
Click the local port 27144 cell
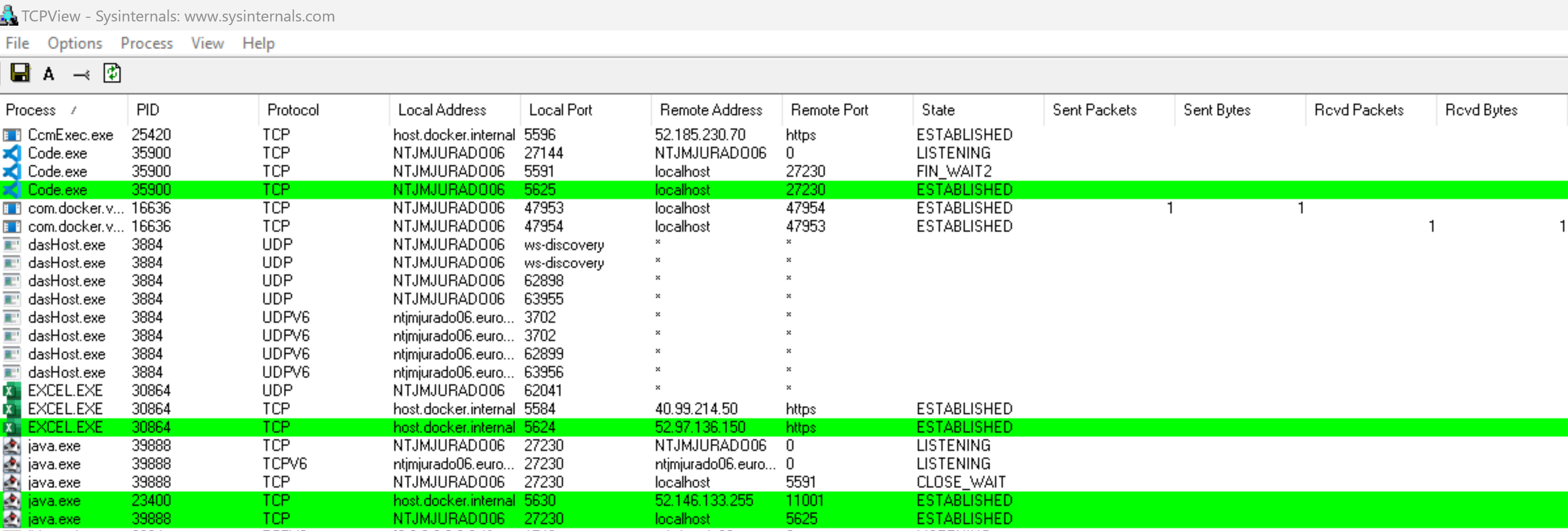click(543, 153)
